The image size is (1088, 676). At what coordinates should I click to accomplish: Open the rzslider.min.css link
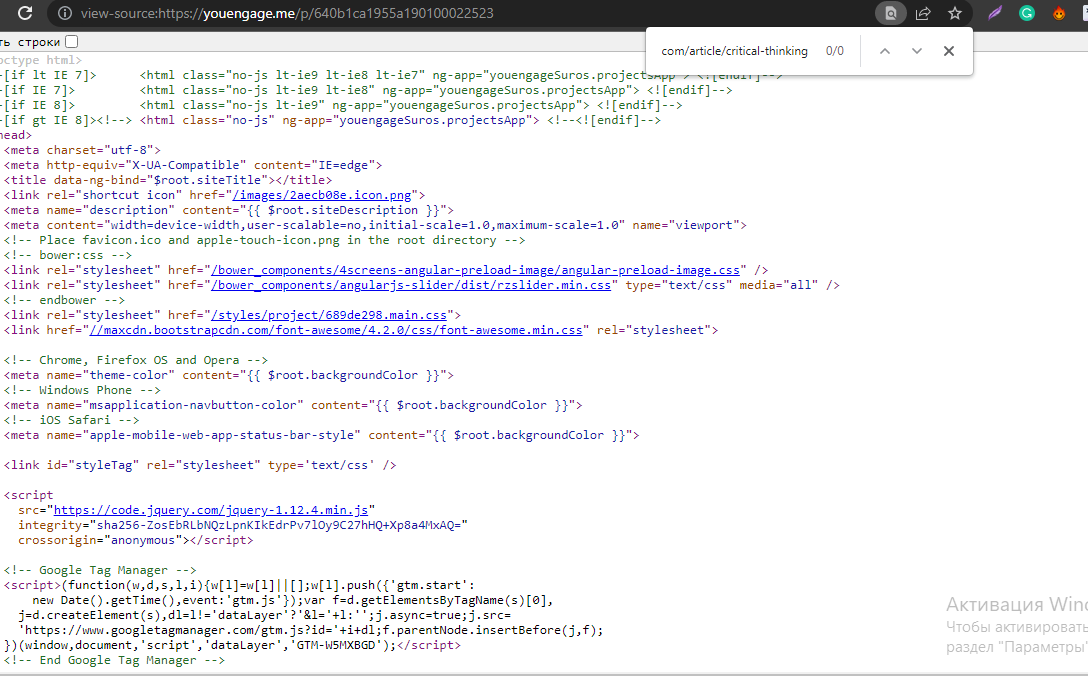click(x=411, y=285)
